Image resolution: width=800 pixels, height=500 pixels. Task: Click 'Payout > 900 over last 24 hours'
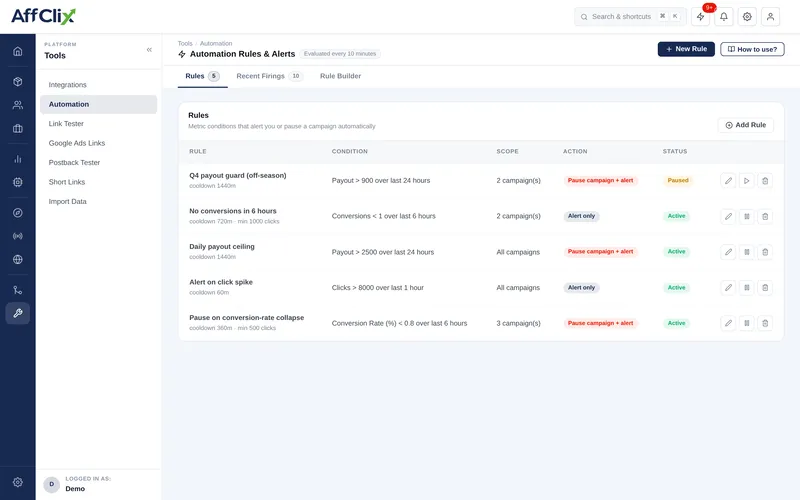pyautogui.click(x=381, y=181)
